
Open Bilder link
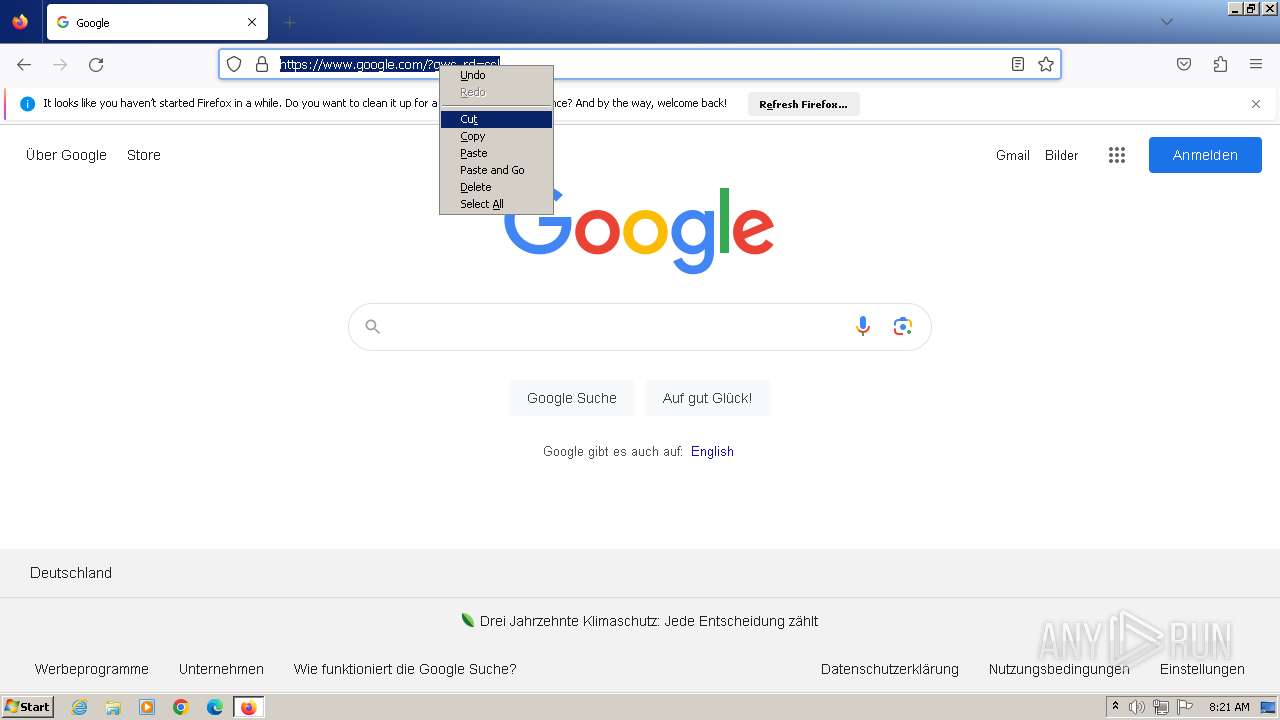1062,155
